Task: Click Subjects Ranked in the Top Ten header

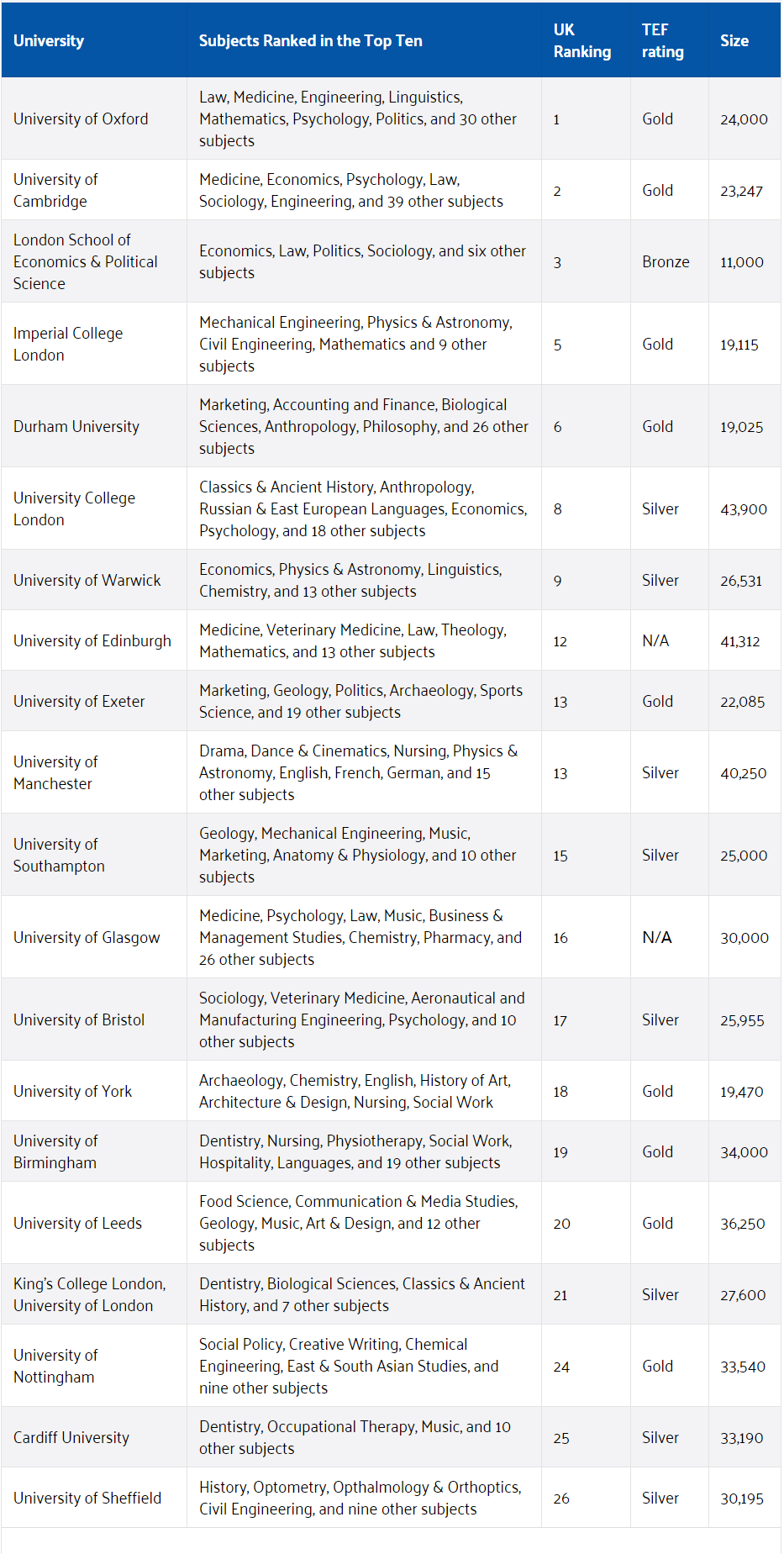Action: tap(310, 40)
